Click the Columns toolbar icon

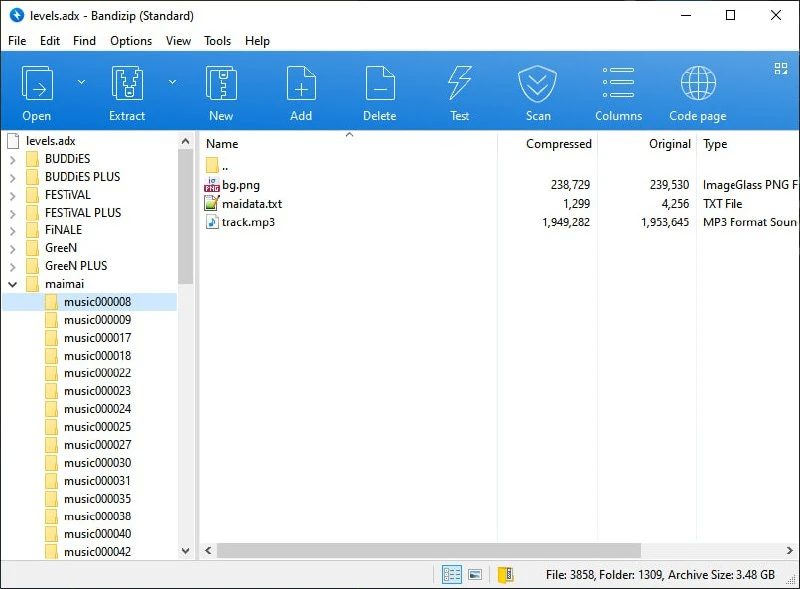click(x=618, y=85)
